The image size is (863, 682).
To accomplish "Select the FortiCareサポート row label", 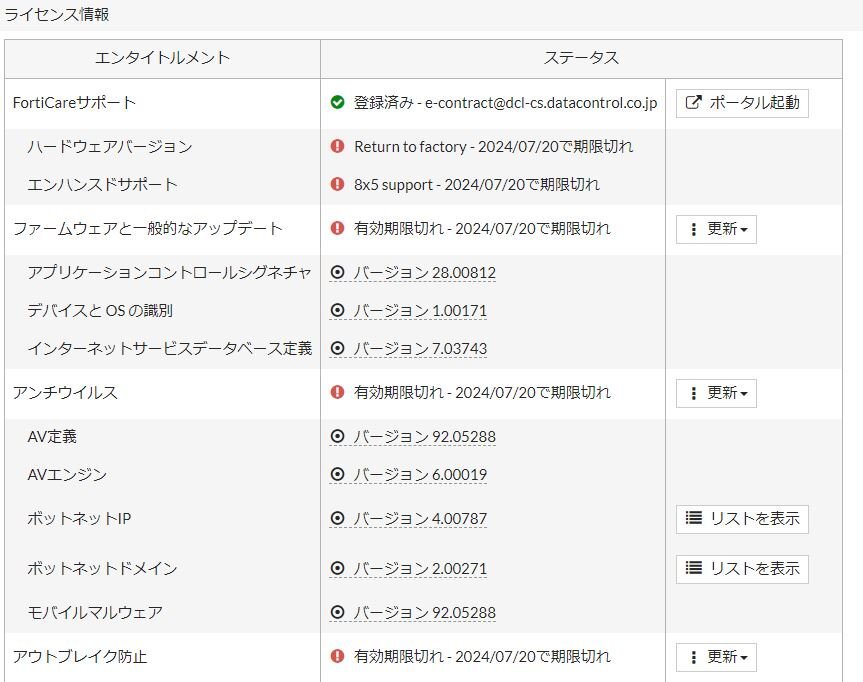I will click(x=74, y=103).
